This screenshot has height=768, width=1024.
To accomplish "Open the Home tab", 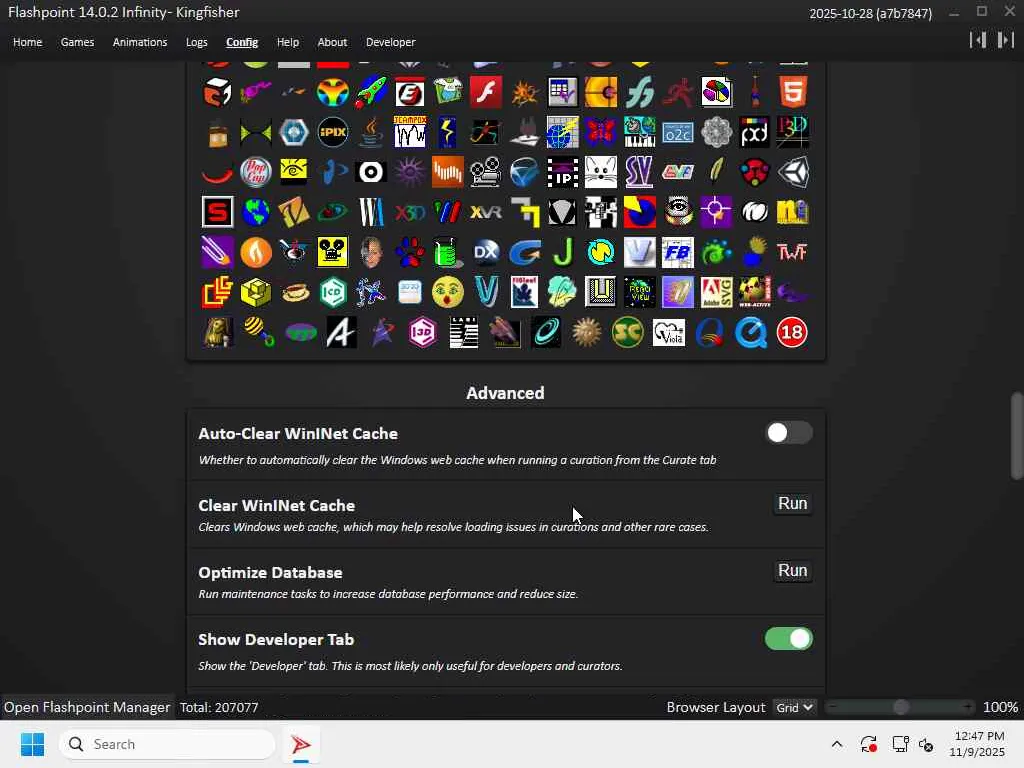I will (27, 42).
